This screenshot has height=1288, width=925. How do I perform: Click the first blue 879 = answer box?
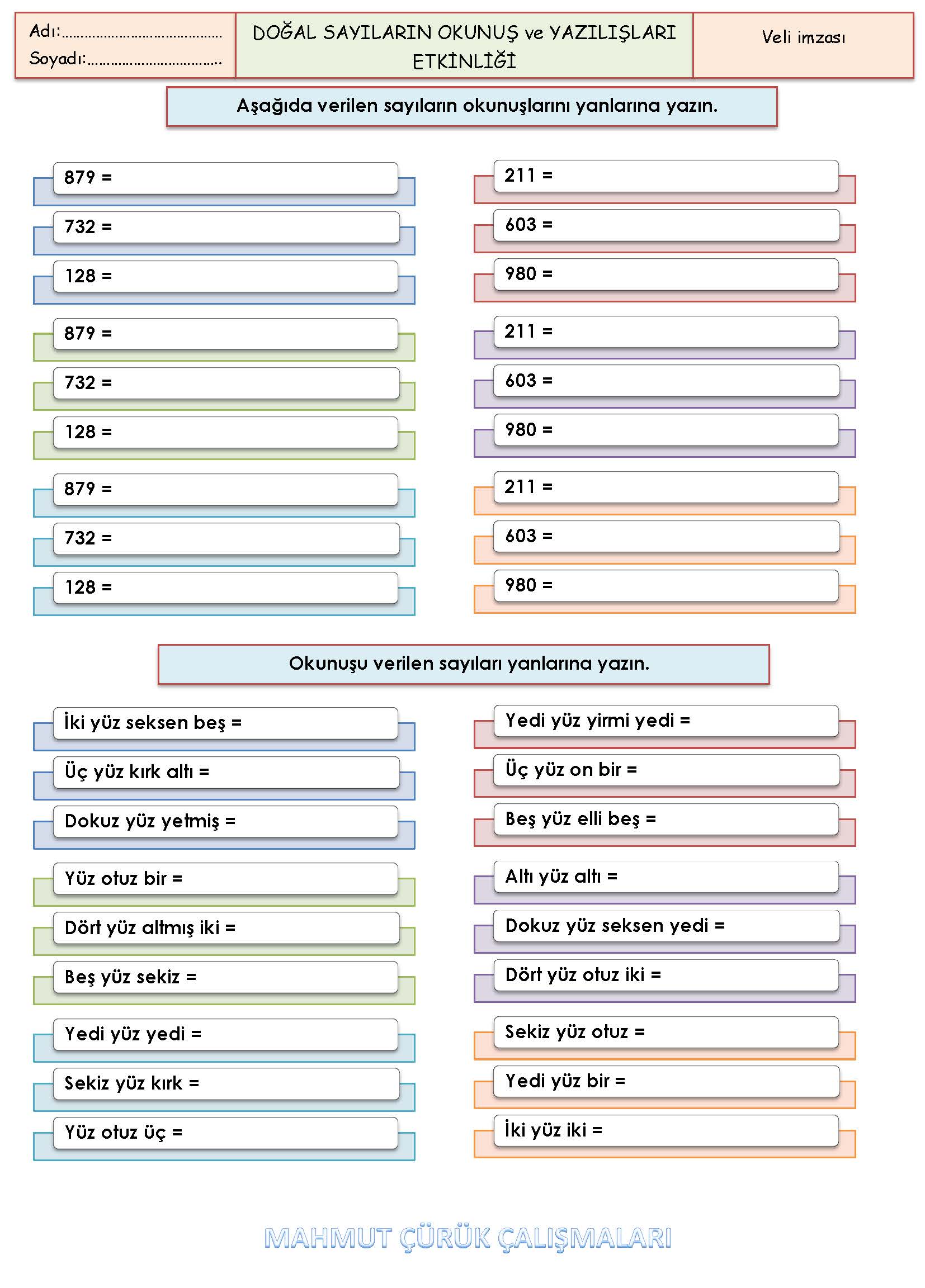pos(225,178)
